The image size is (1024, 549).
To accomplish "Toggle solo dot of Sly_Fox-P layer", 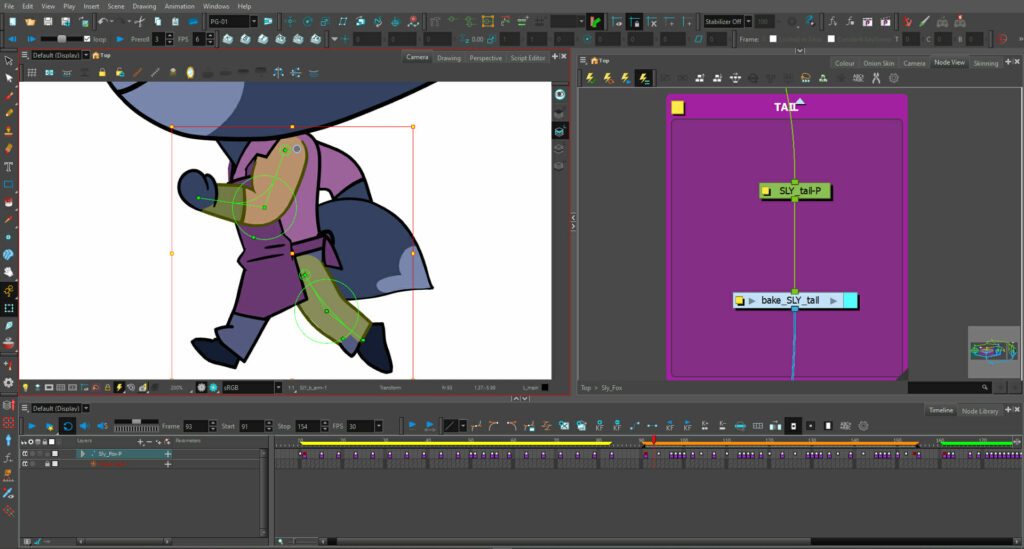I will (33, 453).
